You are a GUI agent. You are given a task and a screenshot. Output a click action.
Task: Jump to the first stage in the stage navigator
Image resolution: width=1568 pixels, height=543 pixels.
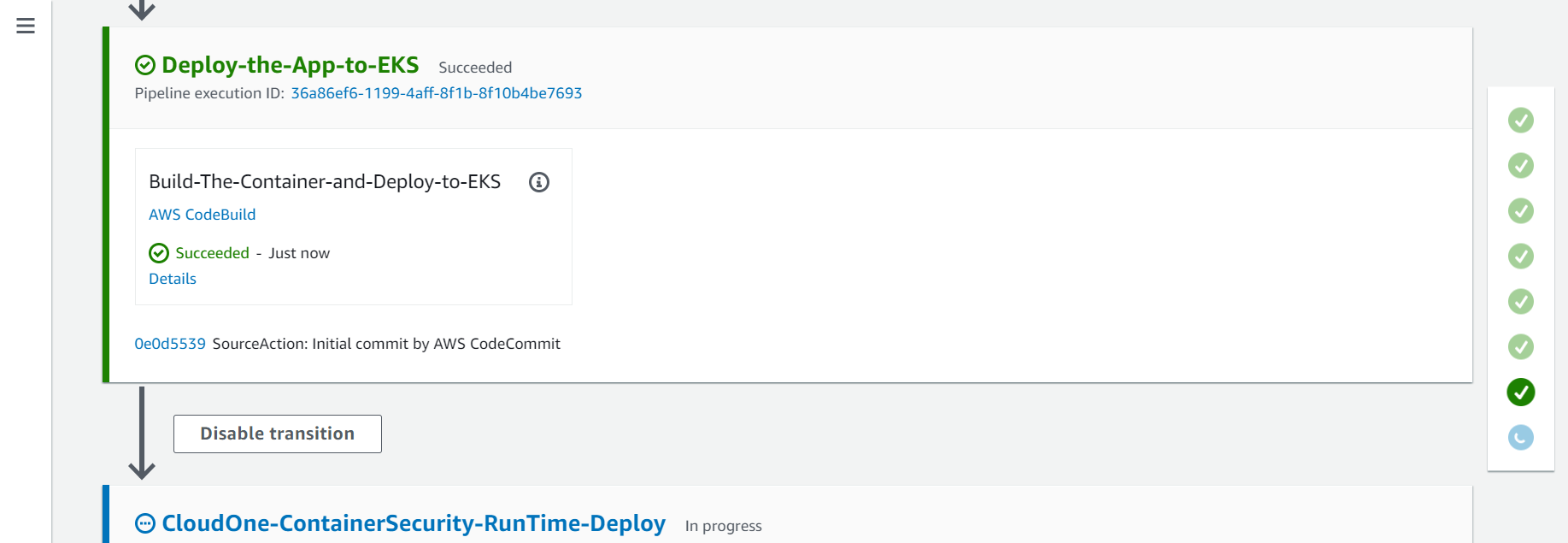[x=1521, y=121]
